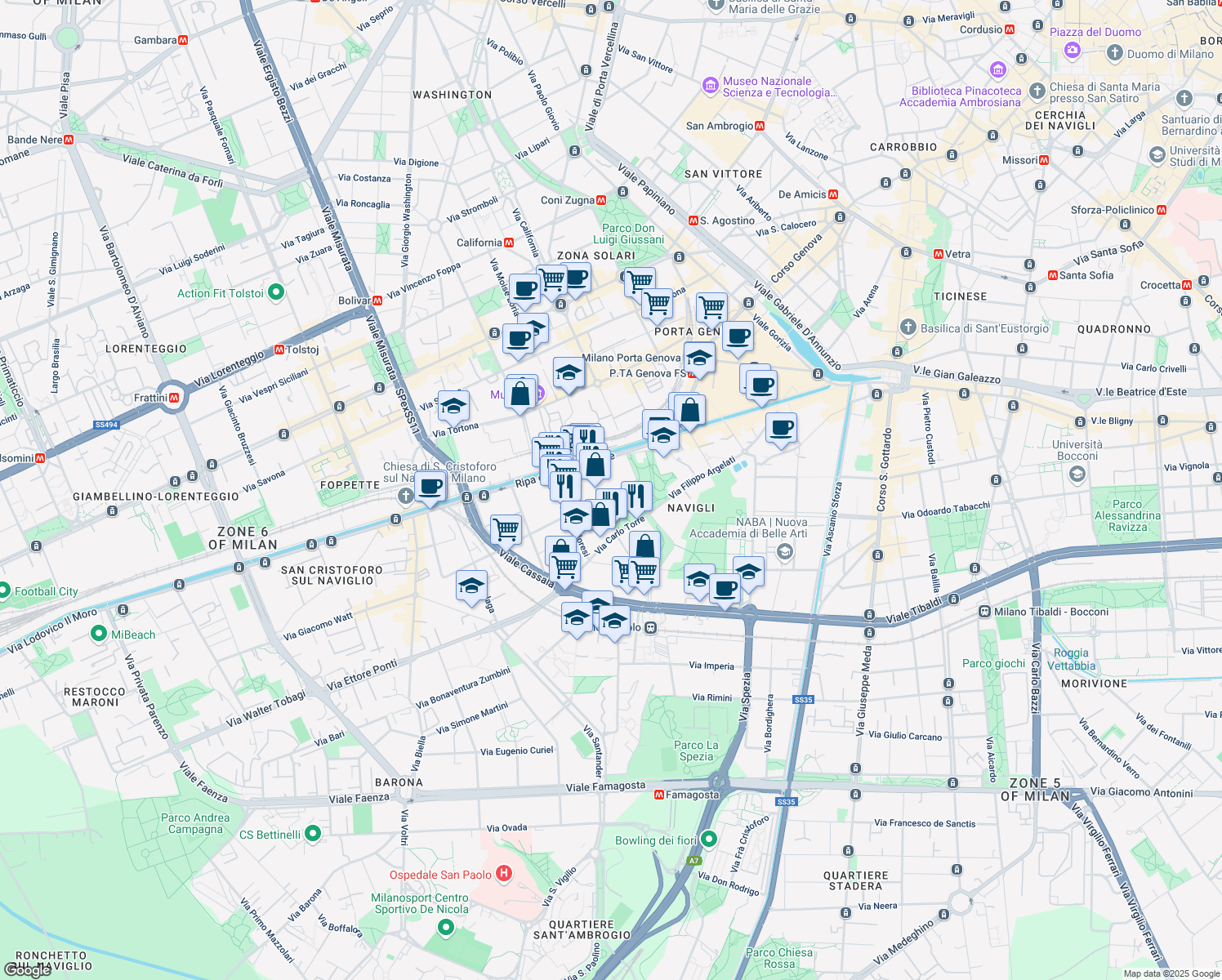1222x980 pixels.
Task: Select the BARONA district label
Action: [399, 782]
